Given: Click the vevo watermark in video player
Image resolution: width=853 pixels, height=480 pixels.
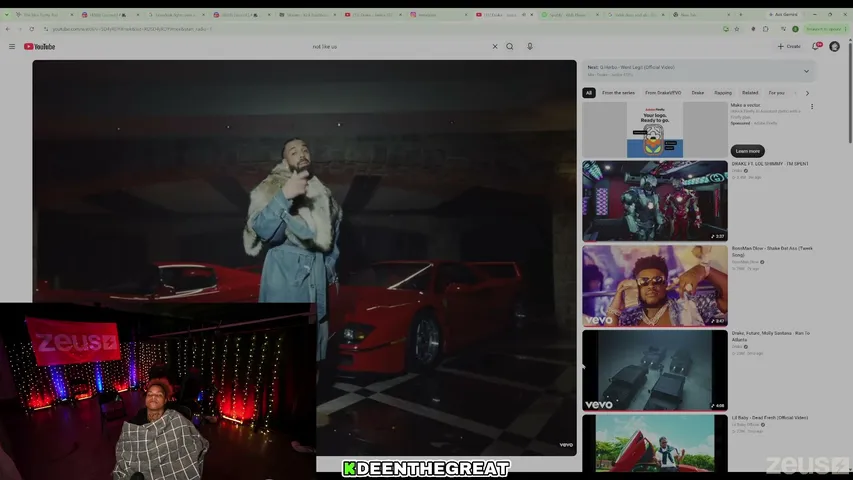Looking at the screenshot, I should [x=566, y=445].
